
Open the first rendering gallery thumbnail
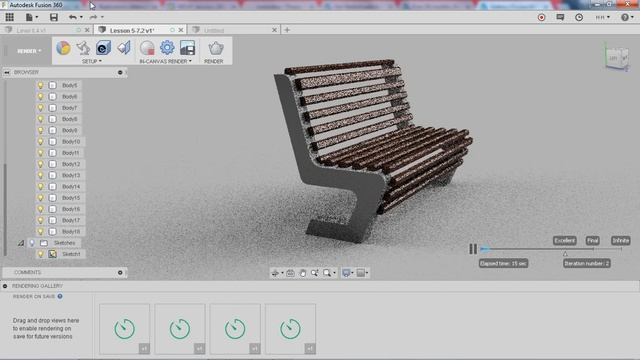pos(124,329)
